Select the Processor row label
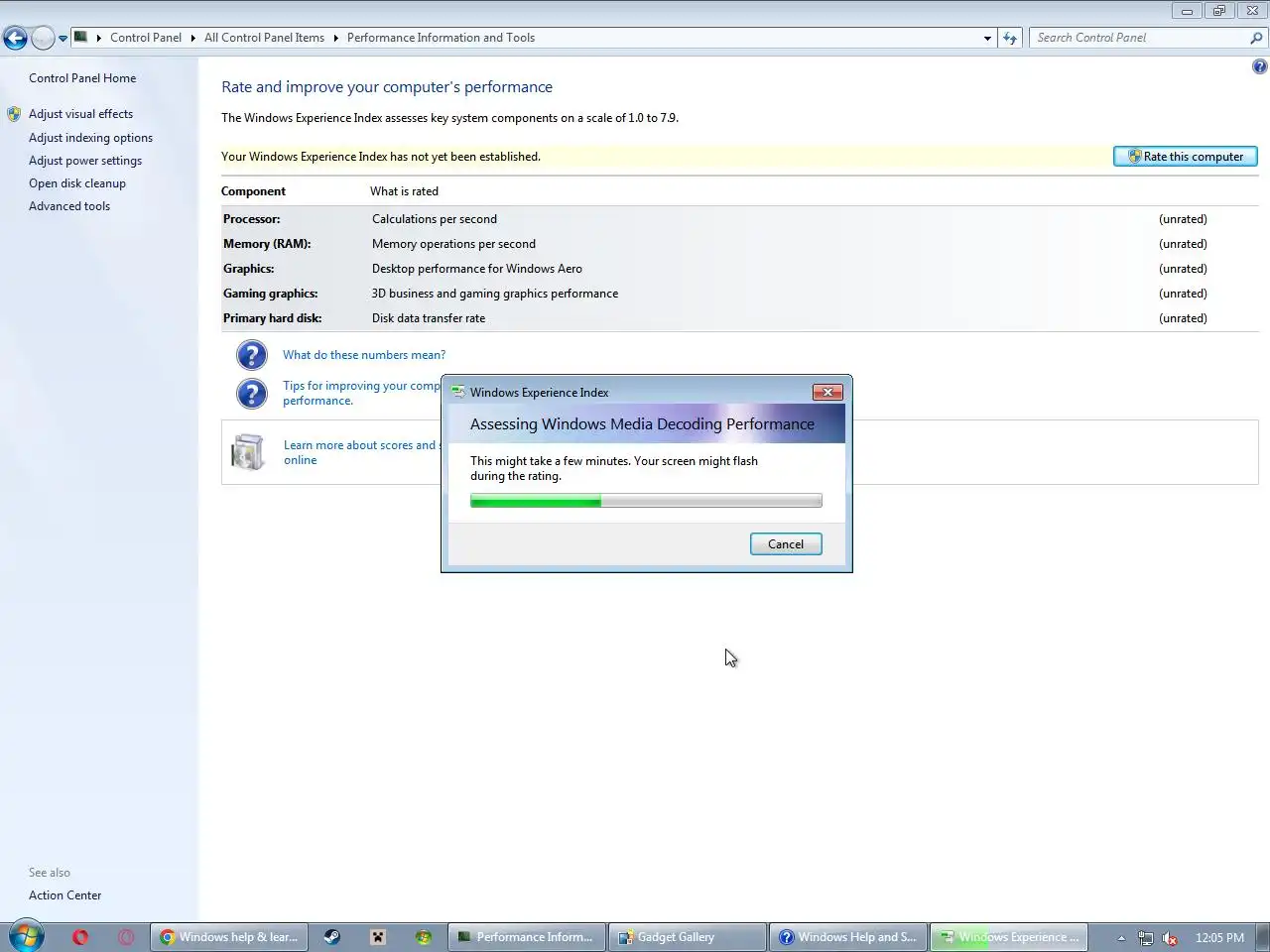Screen dimensions: 1270x952 (251, 219)
